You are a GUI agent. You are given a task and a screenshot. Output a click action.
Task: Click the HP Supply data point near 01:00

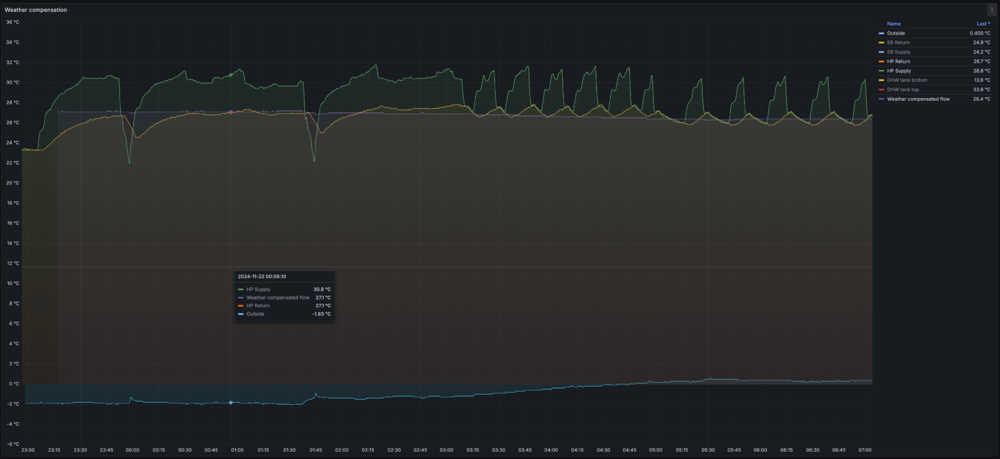(x=231, y=75)
